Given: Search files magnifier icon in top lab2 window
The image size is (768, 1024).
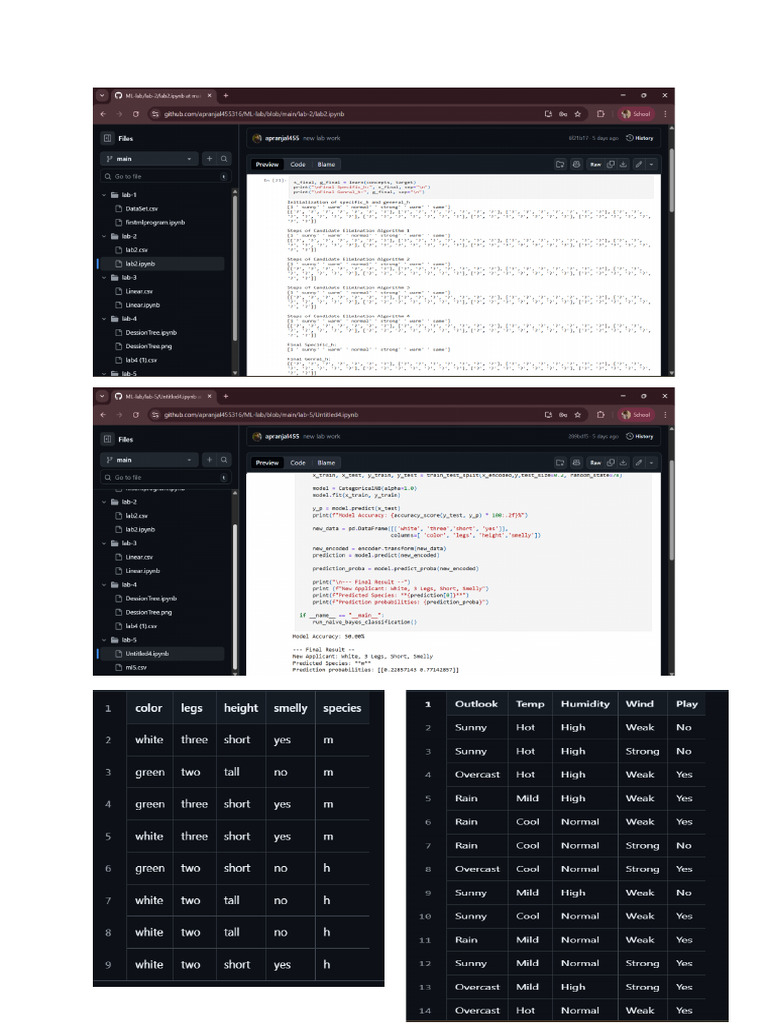Looking at the screenshot, I should tap(224, 159).
